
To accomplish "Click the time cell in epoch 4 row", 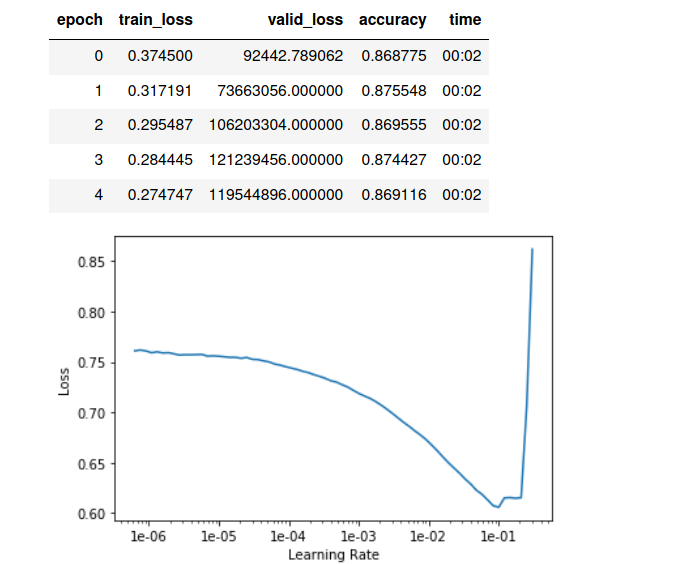I will coord(462,195).
